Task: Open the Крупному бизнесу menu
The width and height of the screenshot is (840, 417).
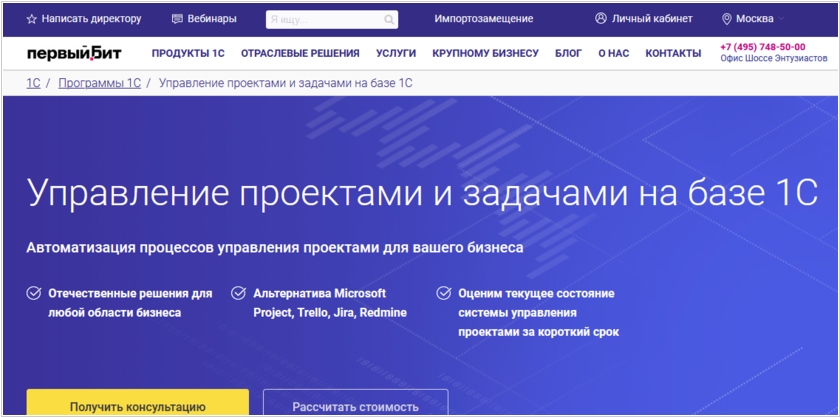Action: click(x=485, y=53)
